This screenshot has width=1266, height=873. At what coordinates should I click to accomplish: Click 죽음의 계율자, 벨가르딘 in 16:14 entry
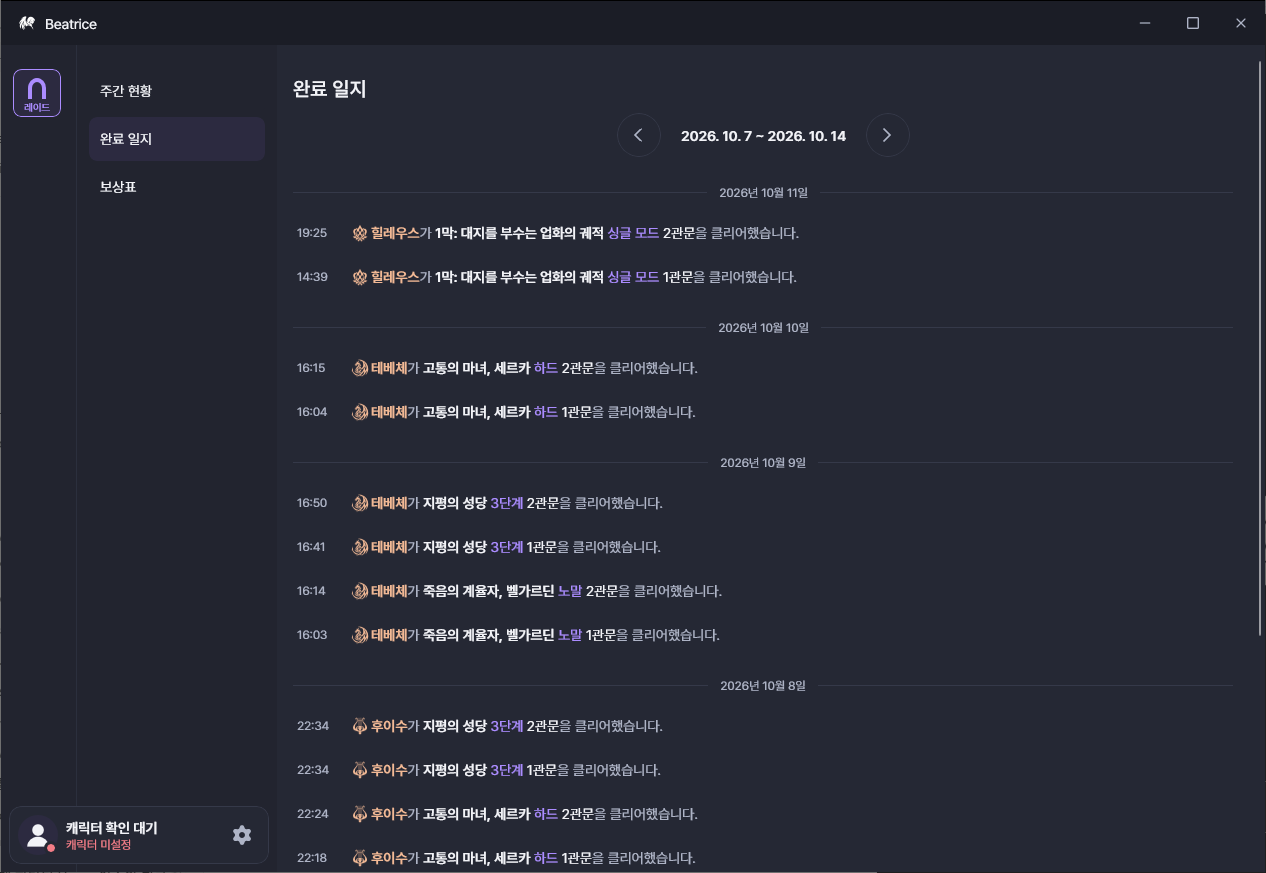pyautogui.click(x=488, y=591)
